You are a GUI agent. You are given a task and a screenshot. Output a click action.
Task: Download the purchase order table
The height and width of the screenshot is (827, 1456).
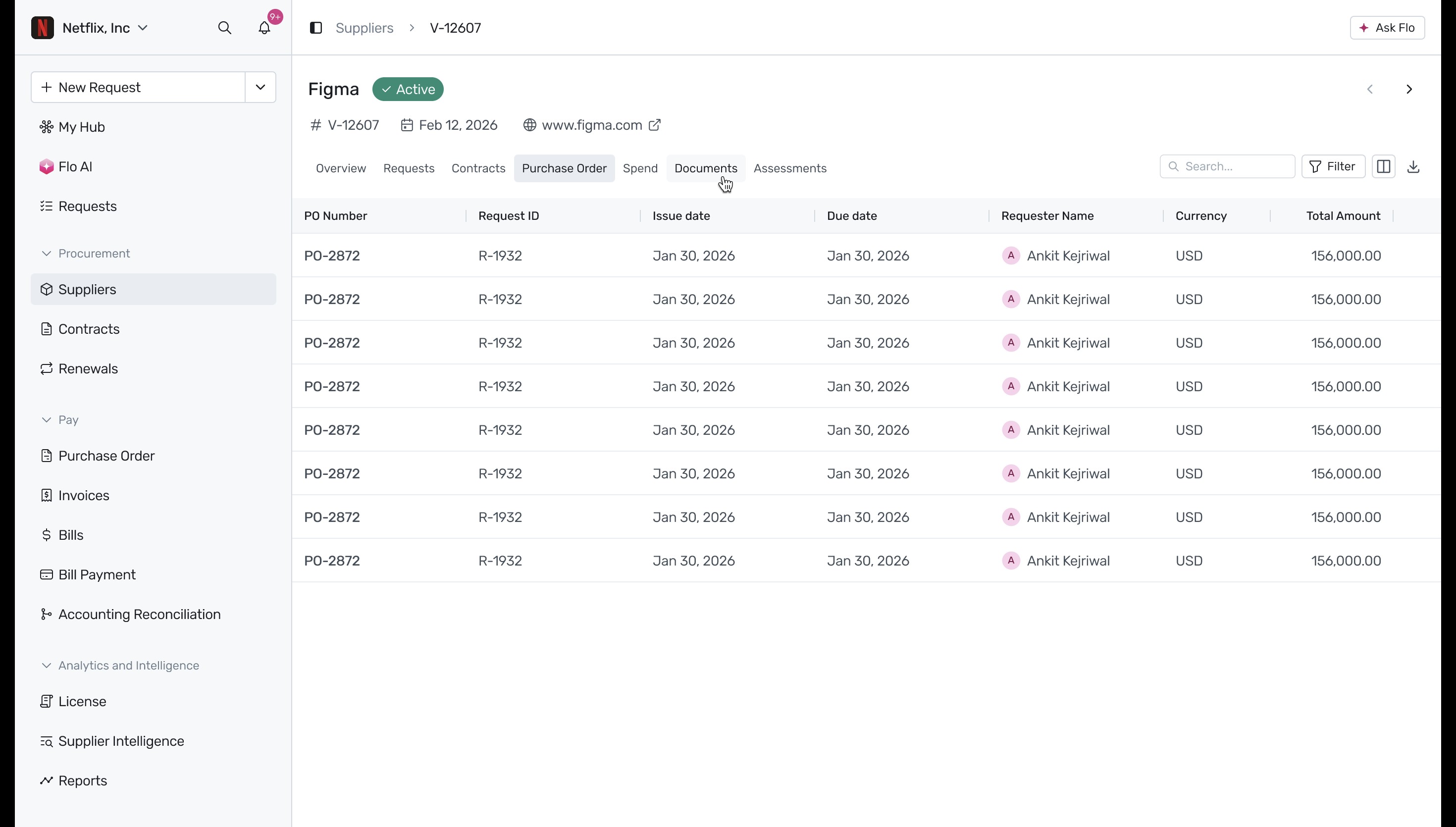click(x=1413, y=166)
